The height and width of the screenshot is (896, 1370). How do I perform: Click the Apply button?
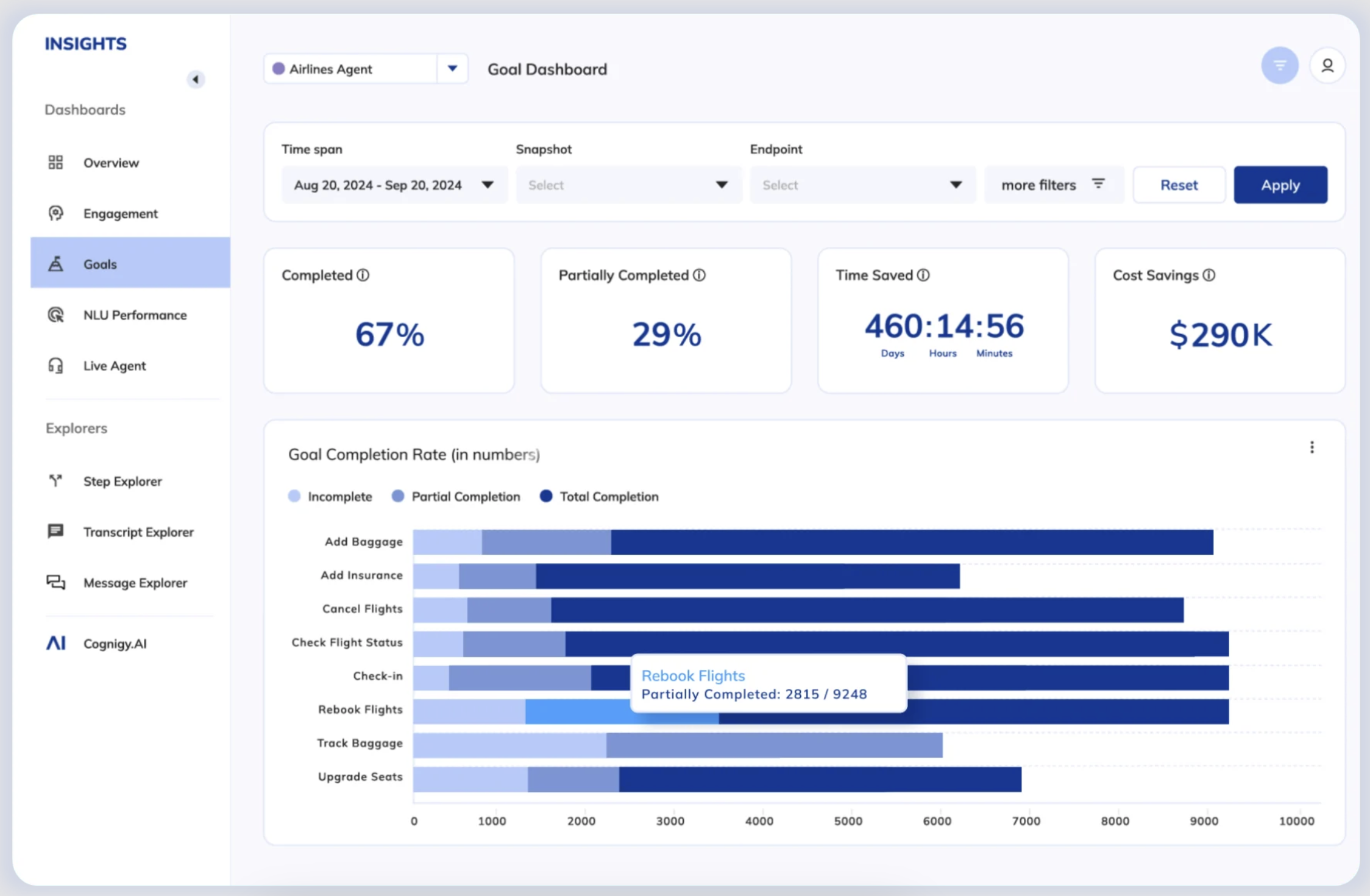pos(1280,185)
